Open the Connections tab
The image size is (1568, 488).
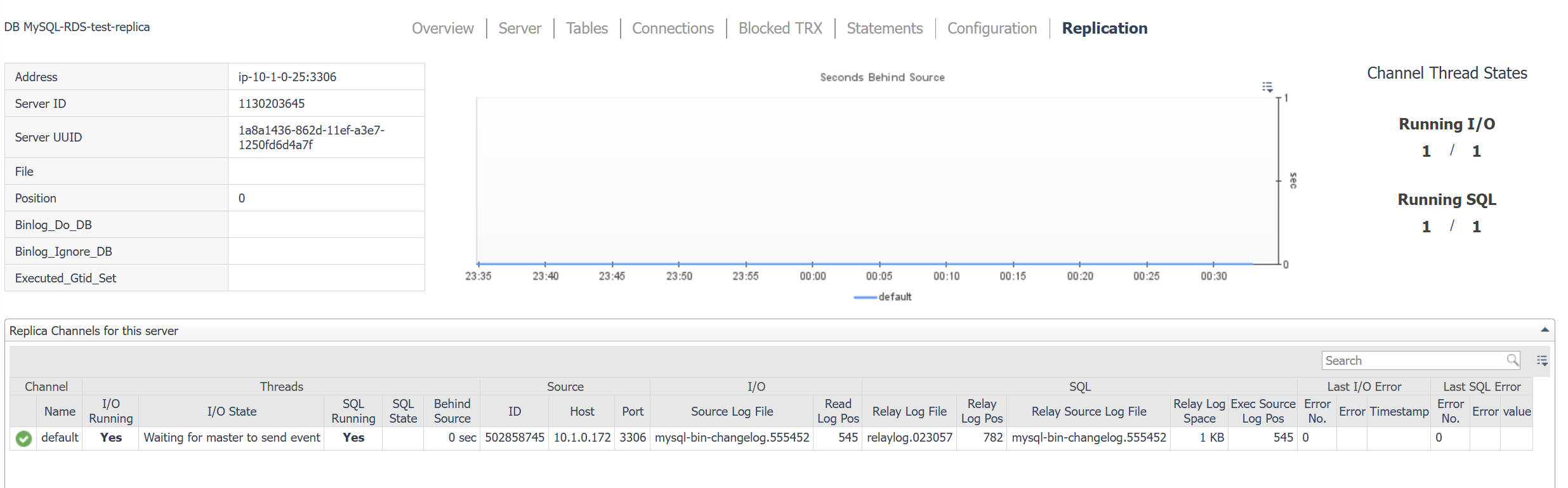673,29
